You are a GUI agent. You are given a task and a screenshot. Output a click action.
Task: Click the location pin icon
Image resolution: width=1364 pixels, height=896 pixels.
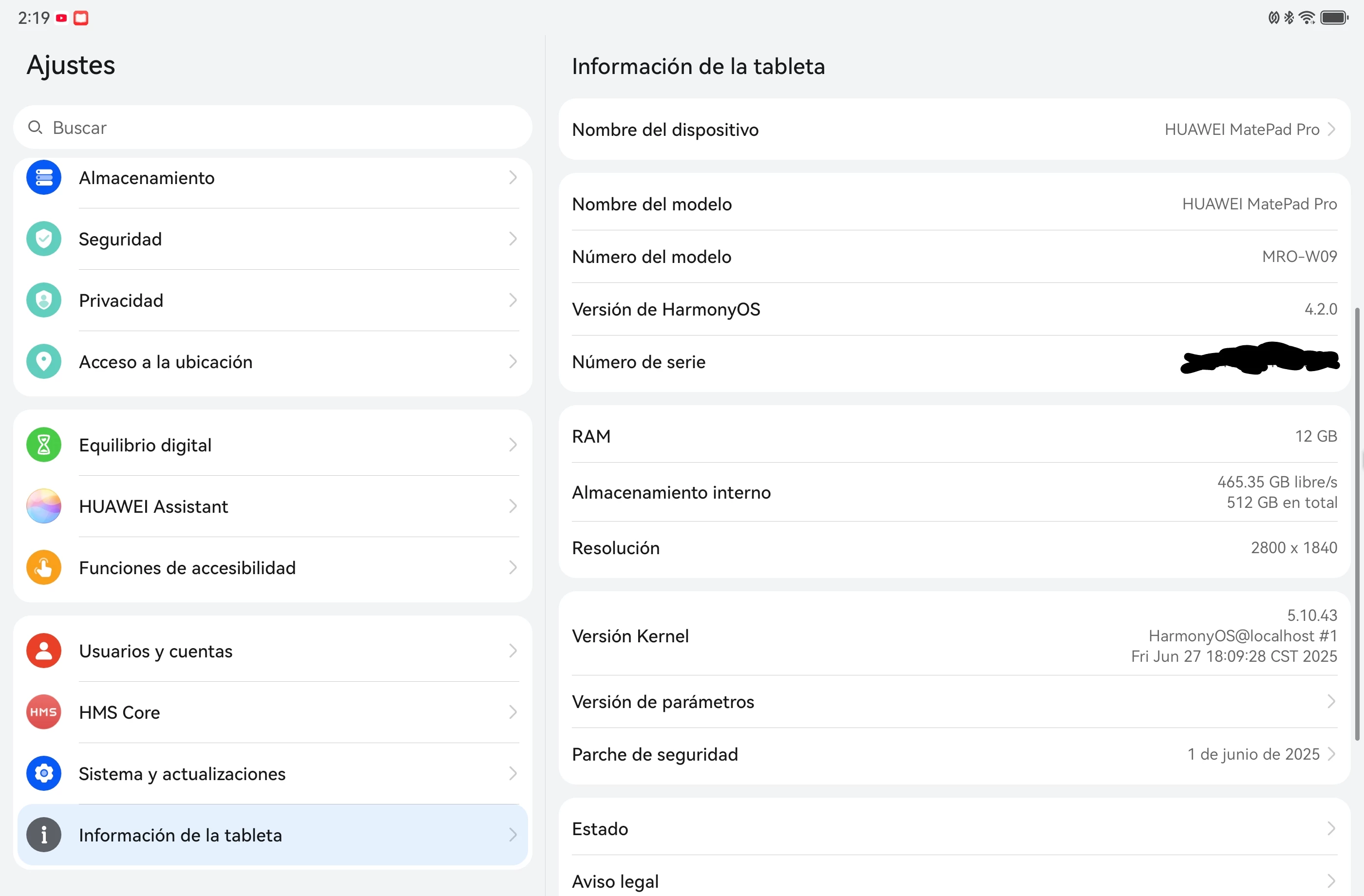click(x=43, y=361)
